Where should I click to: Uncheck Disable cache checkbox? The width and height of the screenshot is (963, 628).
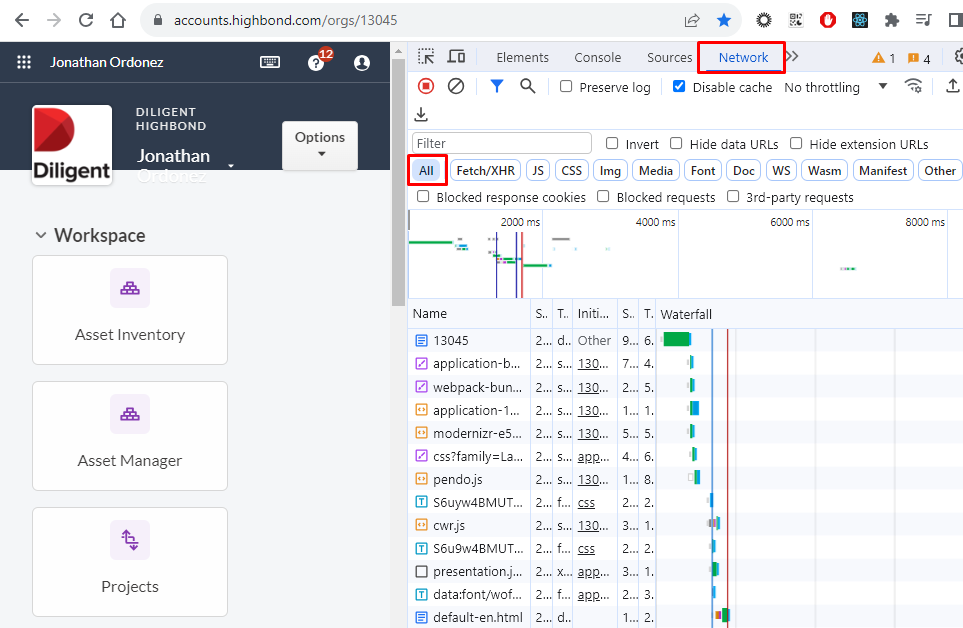click(x=679, y=87)
